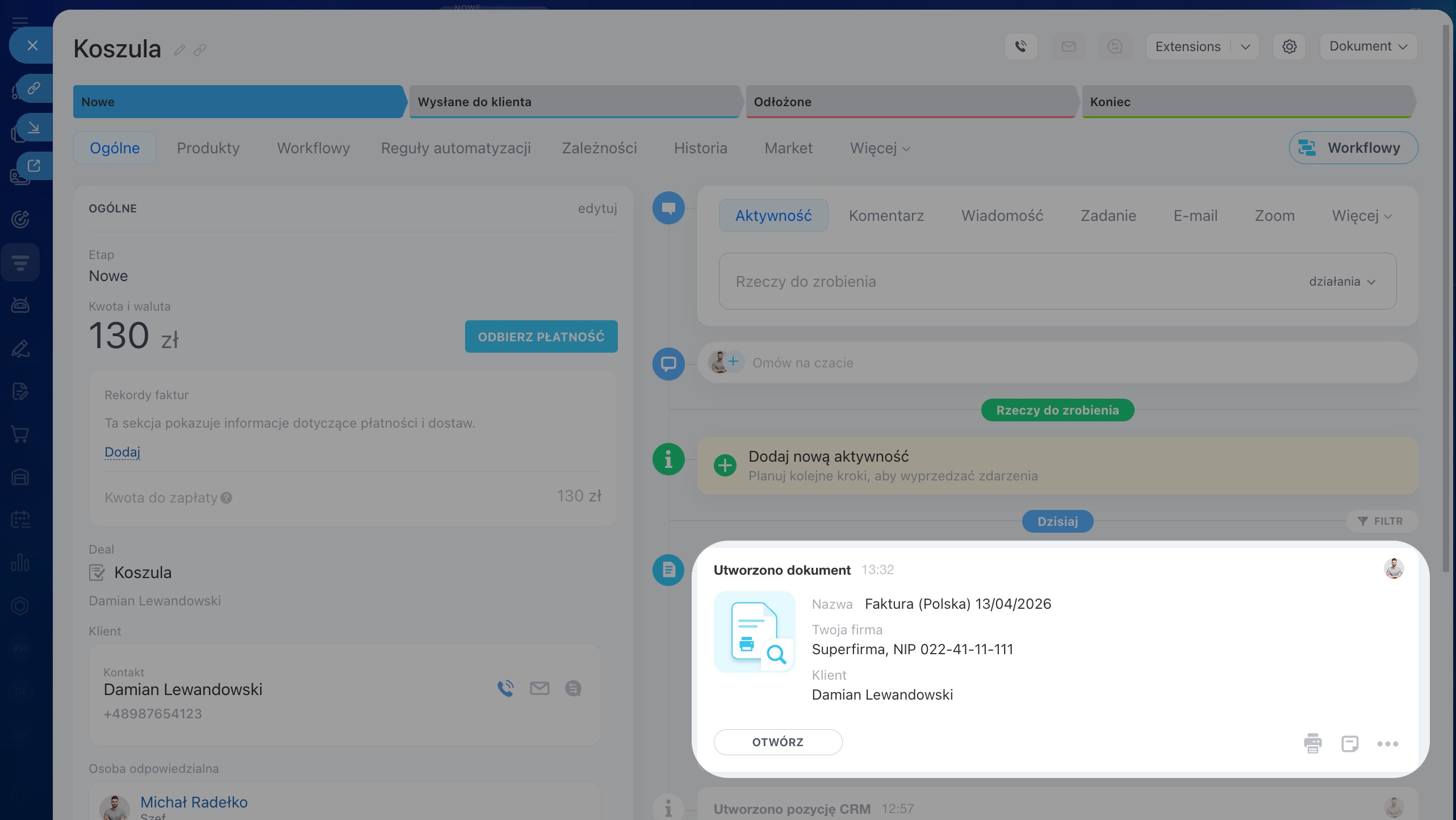This screenshot has height=820, width=1456.
Task: Switch to the Produkty tab
Action: 208,148
